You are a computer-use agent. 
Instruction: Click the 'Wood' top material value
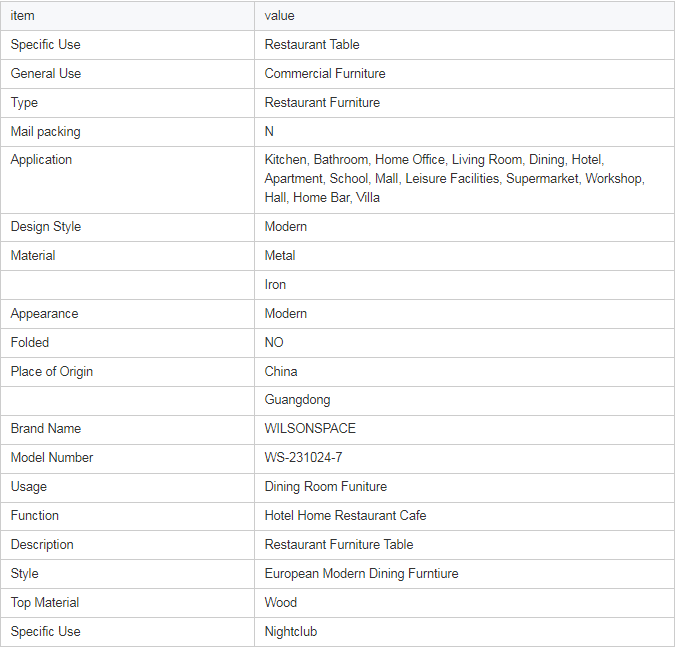click(x=281, y=602)
